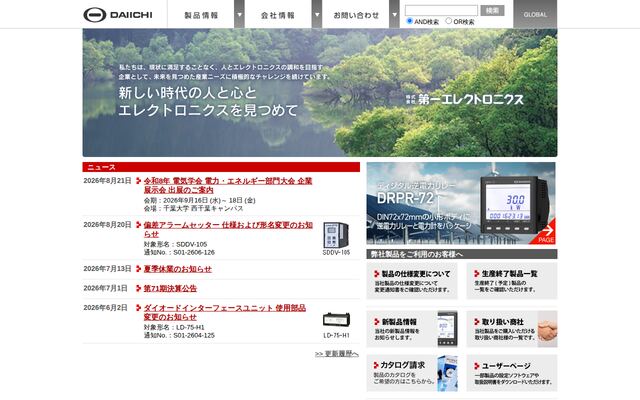640x400 pixels.
Task: Click the catalog image in カタログ請求
Action: click(447, 373)
